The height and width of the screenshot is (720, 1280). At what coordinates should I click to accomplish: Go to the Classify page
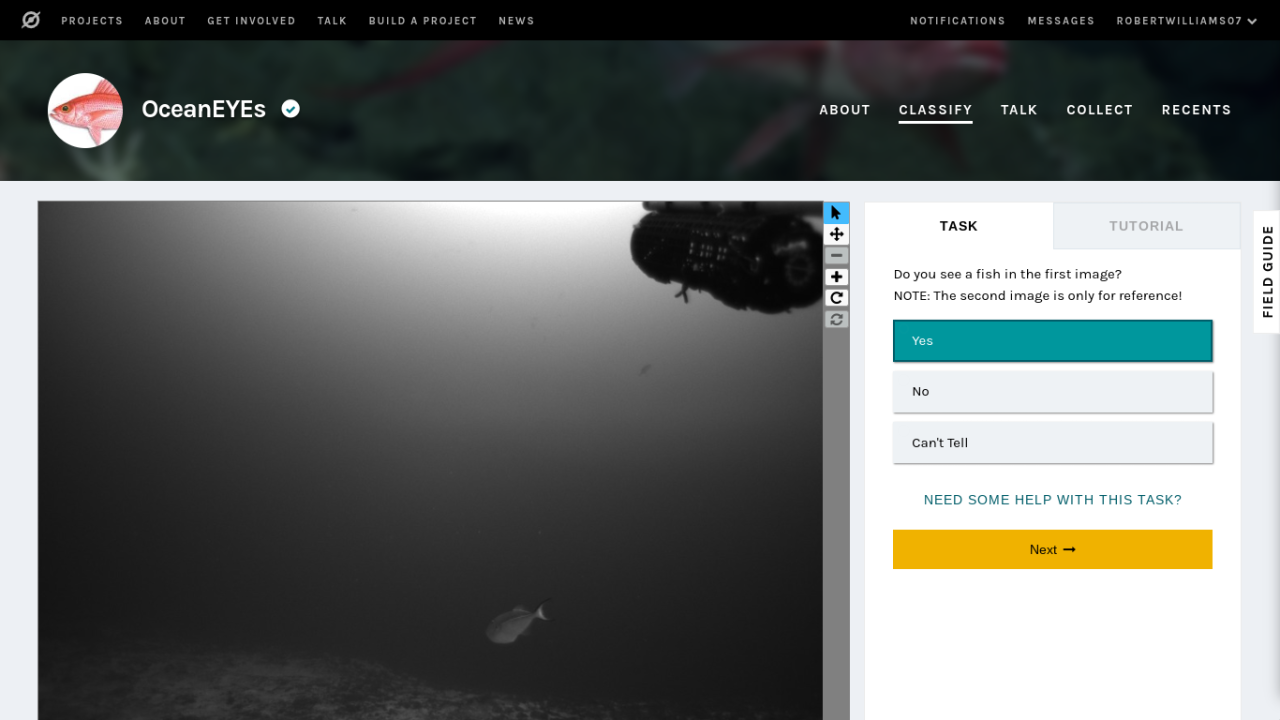coord(935,110)
